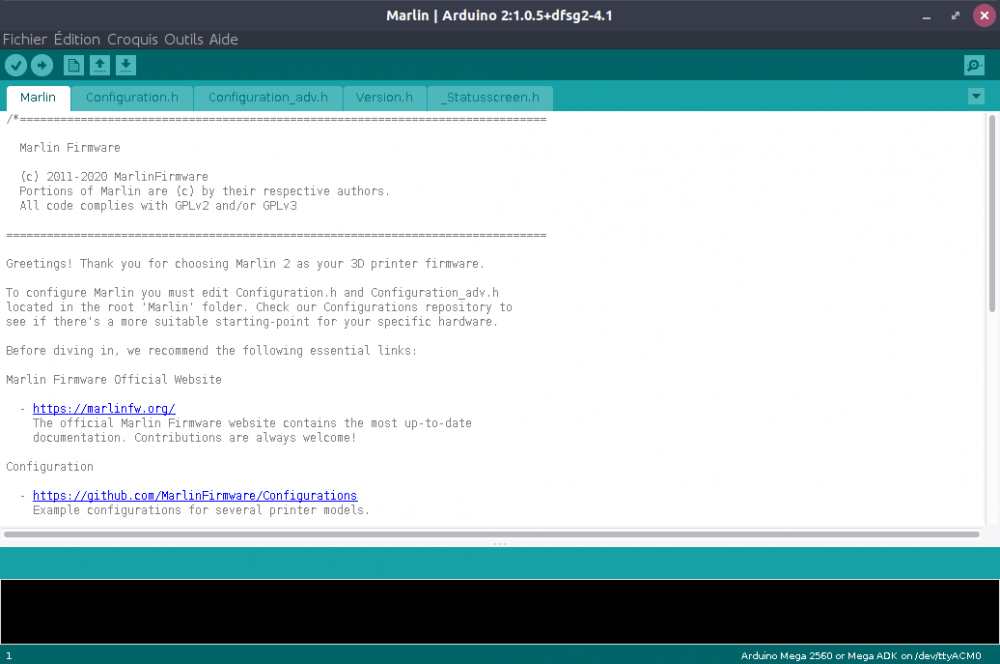Viewport: 1000px width, 664px height.
Task: Follow the https://marlinfw.org/ link
Action: point(104,409)
